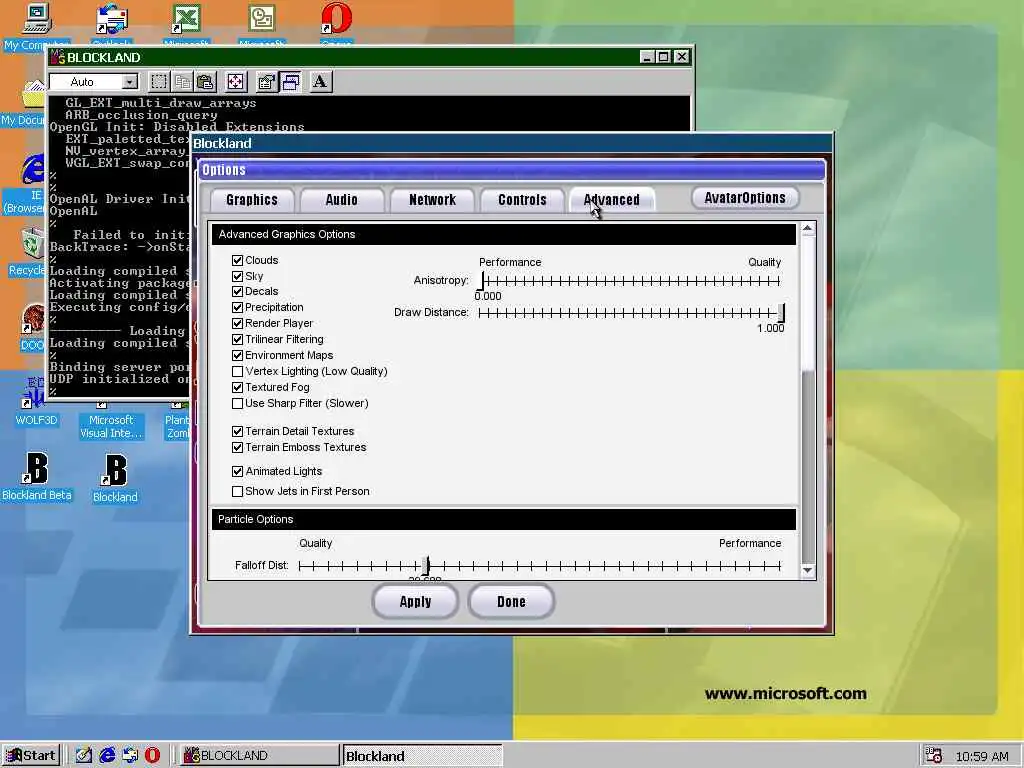Enable Show Jets in First Person
This screenshot has width=1024, height=768.
238,491
